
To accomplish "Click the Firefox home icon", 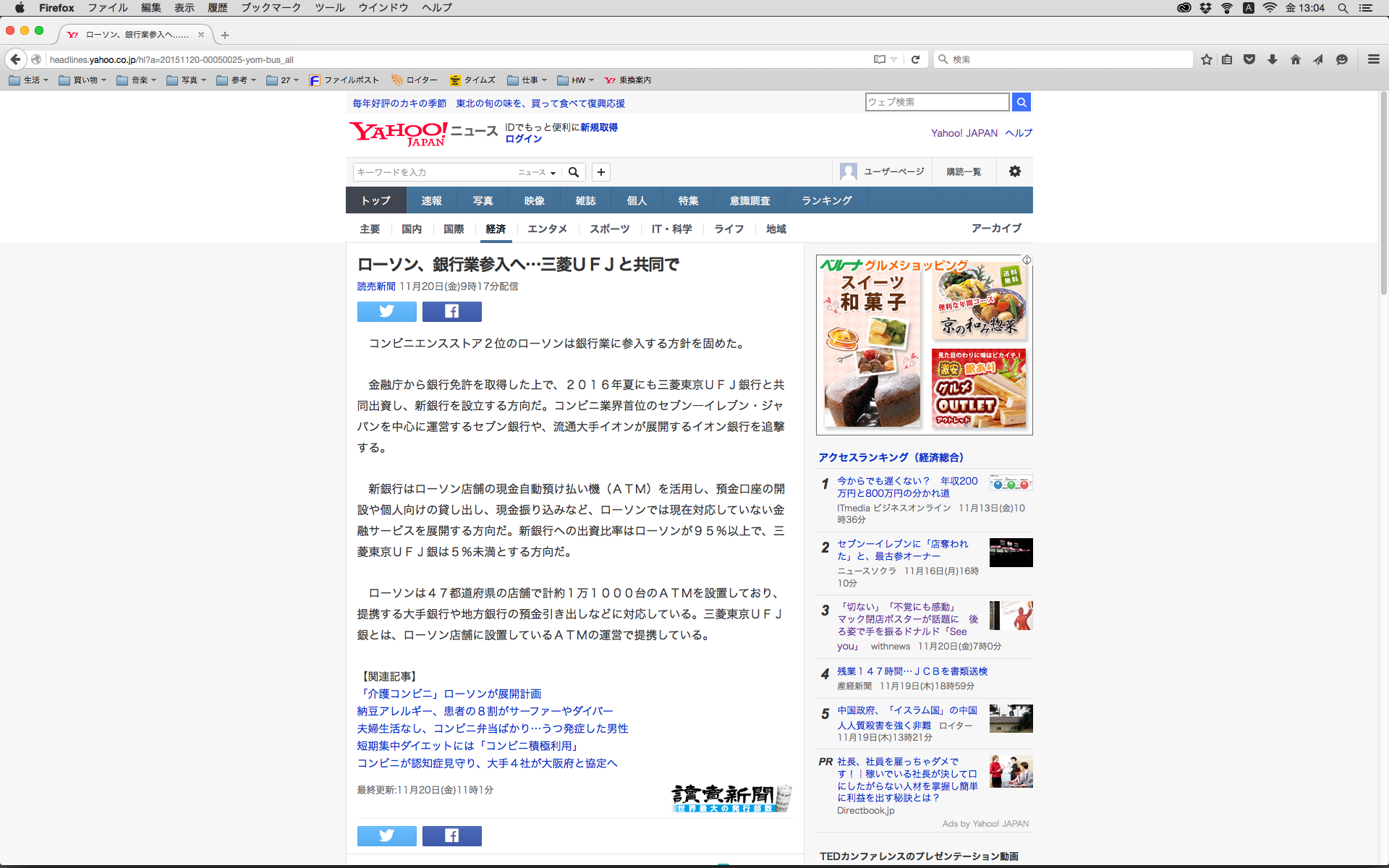I will coord(1295,59).
